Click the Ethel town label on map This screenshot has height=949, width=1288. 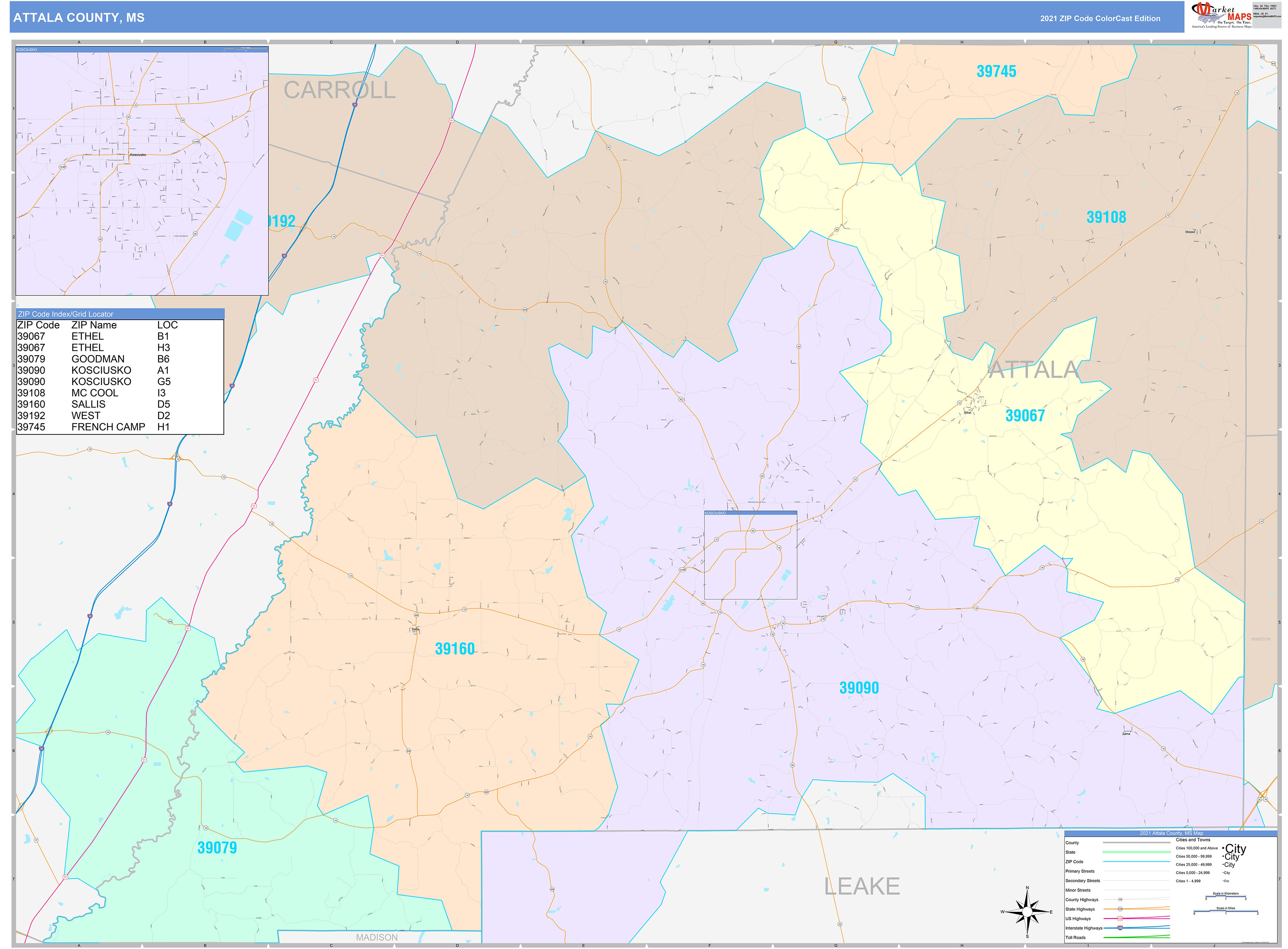[968, 412]
